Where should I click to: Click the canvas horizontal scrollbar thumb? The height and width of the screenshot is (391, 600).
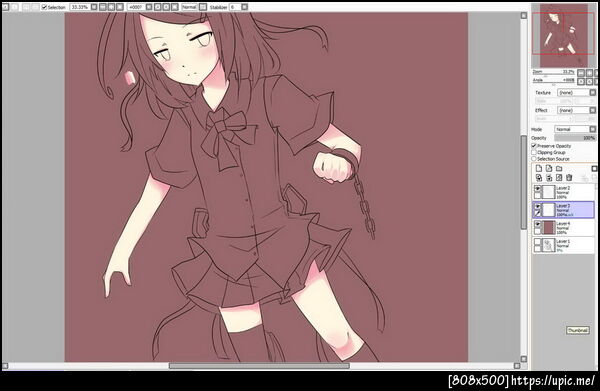(x=259, y=366)
